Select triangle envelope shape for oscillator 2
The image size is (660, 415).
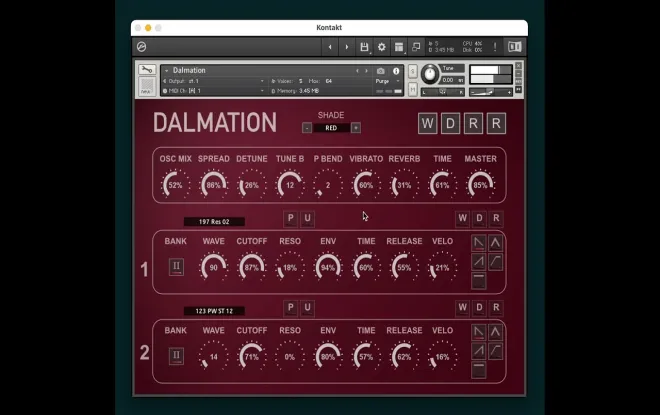(495, 332)
